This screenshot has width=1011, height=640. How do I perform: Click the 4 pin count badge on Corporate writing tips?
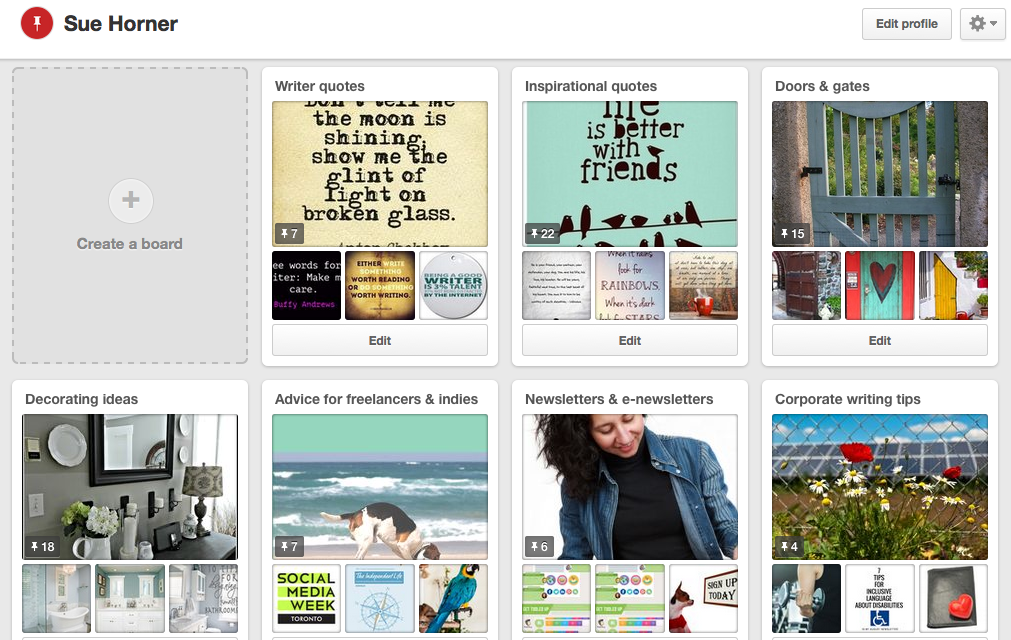point(789,547)
